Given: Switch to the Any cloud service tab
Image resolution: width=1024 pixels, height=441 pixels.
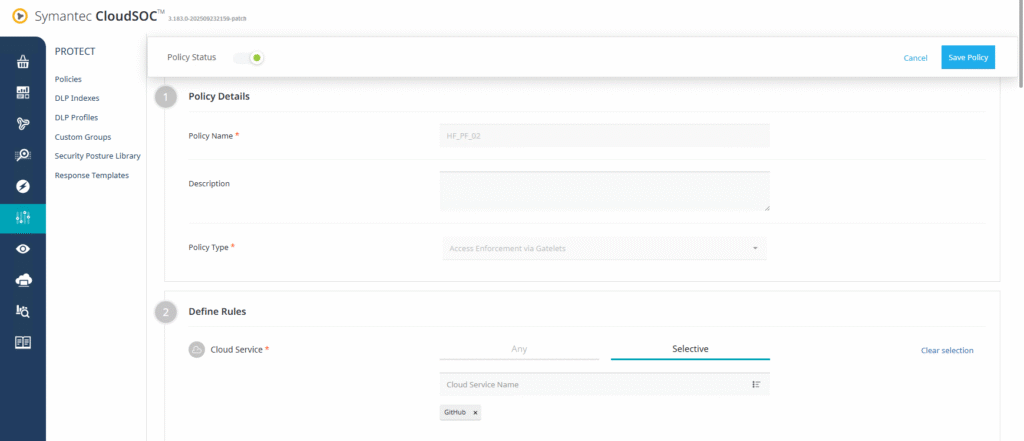Looking at the screenshot, I should tap(519, 349).
